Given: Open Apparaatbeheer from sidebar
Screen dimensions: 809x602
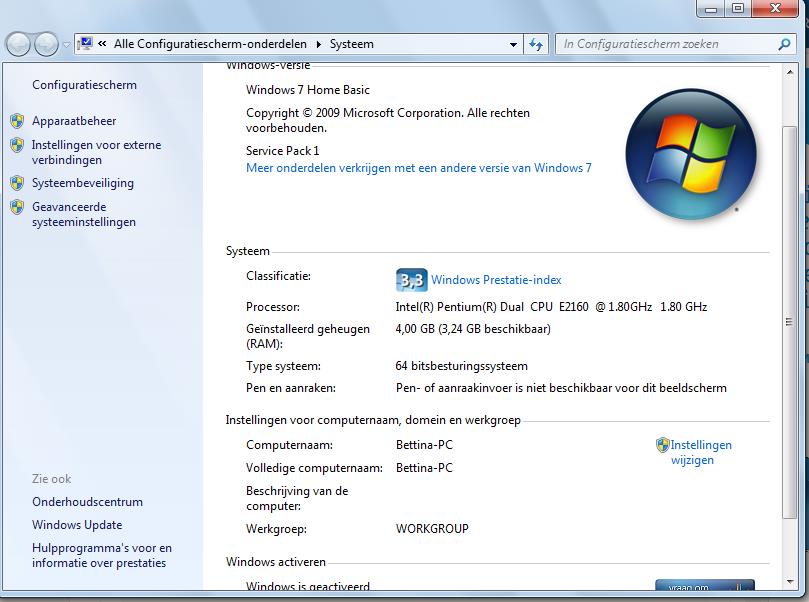Looking at the screenshot, I should pos(74,121).
